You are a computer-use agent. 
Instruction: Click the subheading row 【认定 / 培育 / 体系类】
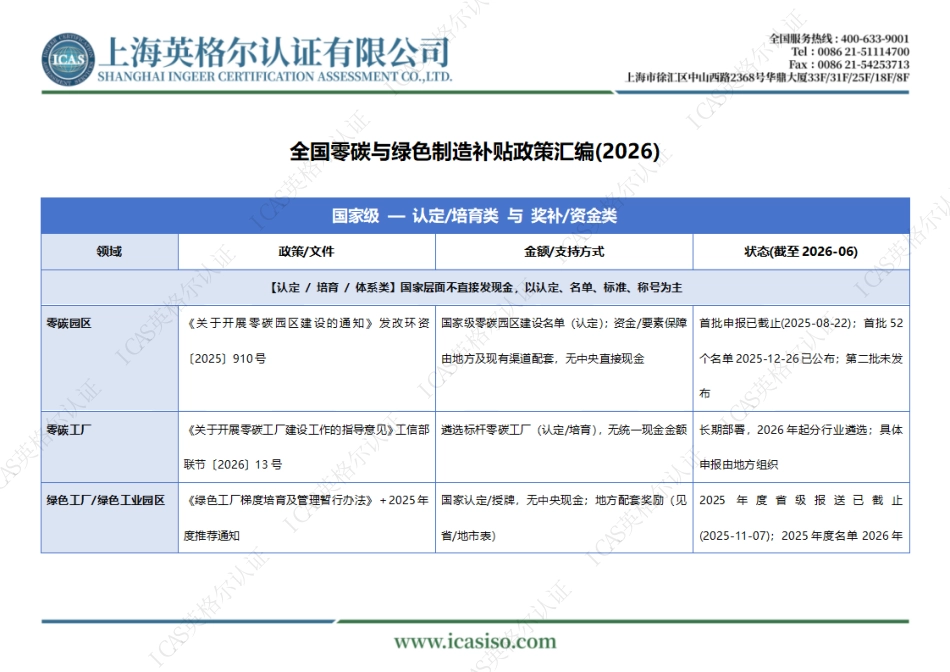coord(475,287)
